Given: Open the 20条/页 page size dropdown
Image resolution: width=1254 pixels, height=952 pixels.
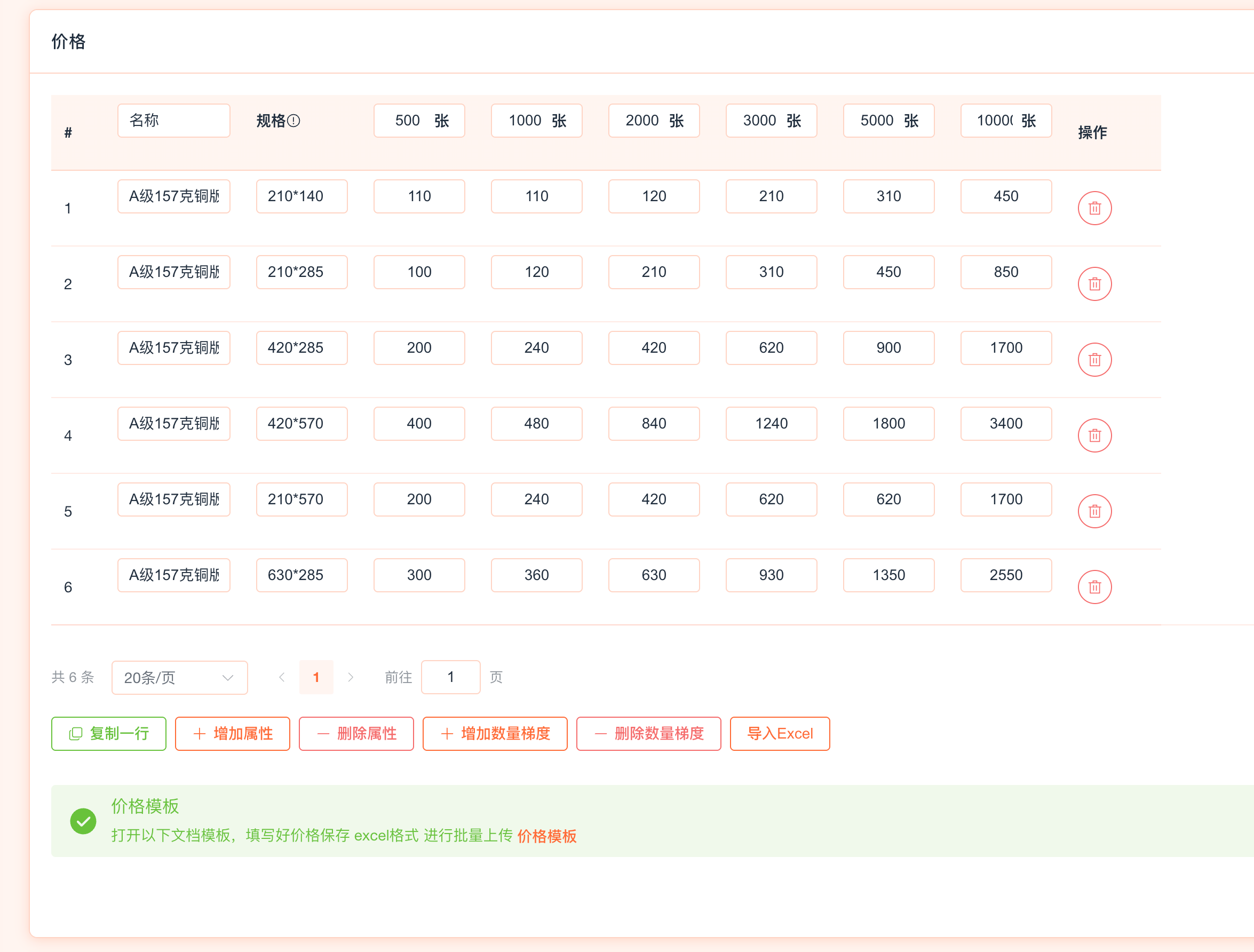Looking at the screenshot, I should pos(179,678).
